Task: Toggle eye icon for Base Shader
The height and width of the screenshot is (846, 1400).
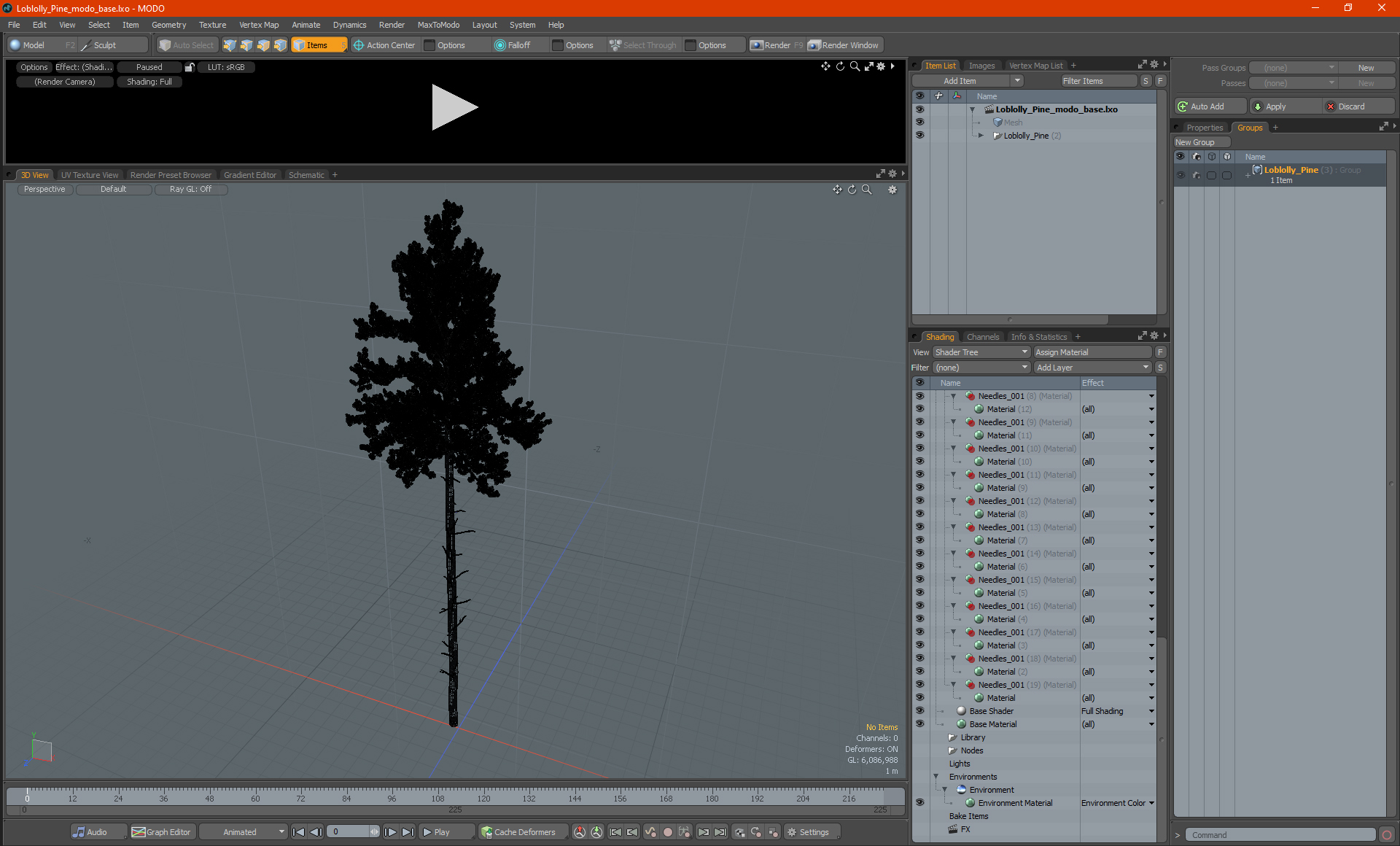Action: [917, 710]
